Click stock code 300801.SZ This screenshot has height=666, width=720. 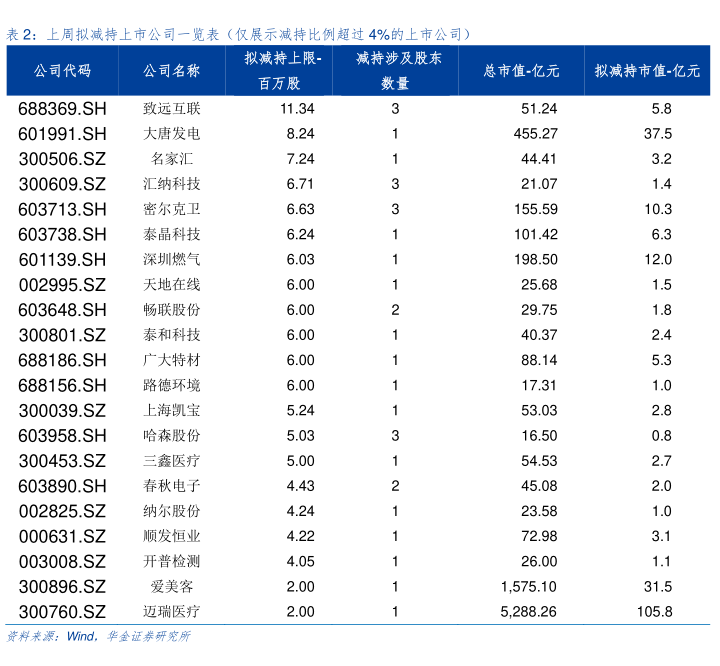[62, 335]
